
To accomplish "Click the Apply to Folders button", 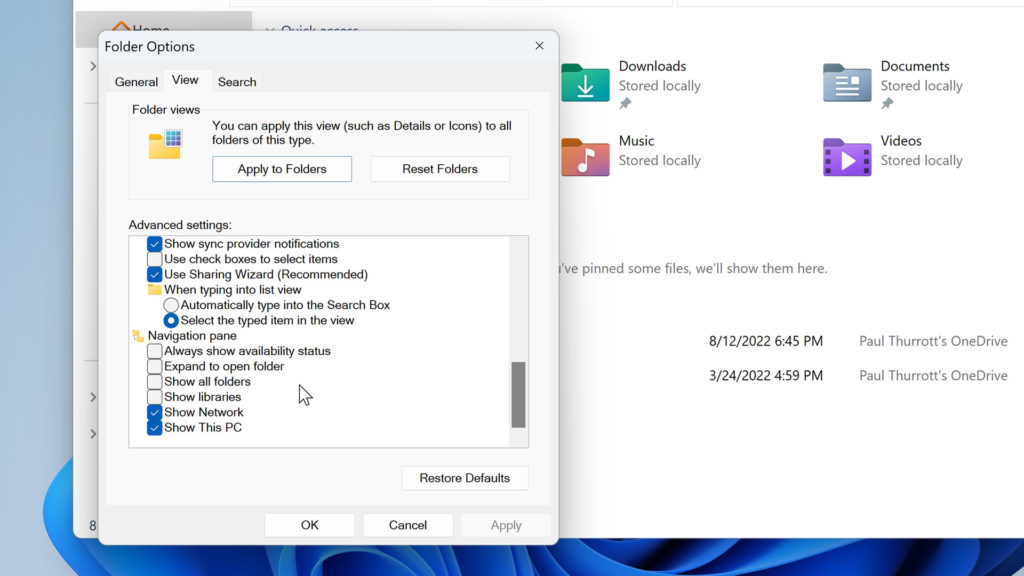I will point(281,169).
